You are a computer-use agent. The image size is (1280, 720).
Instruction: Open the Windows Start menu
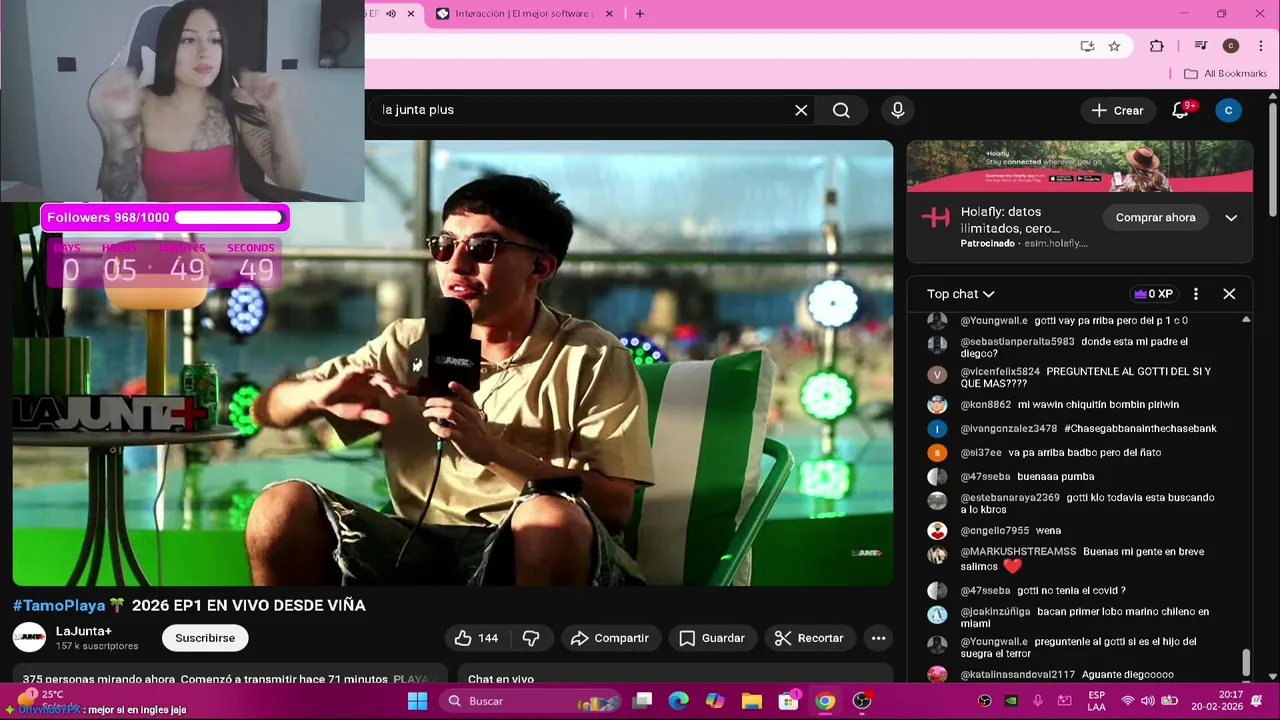pyautogui.click(x=418, y=701)
